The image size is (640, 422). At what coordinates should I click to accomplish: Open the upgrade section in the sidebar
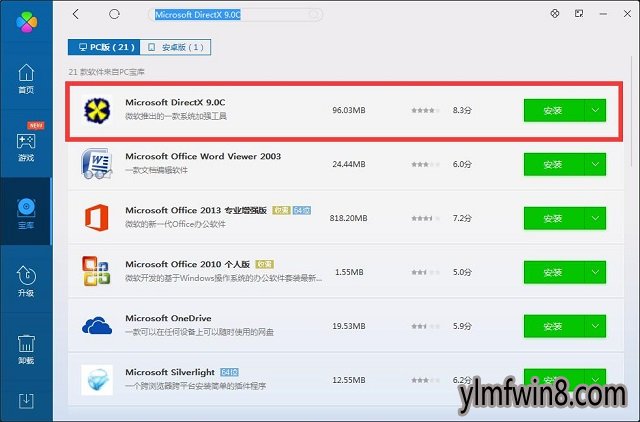pyautogui.click(x=26, y=281)
